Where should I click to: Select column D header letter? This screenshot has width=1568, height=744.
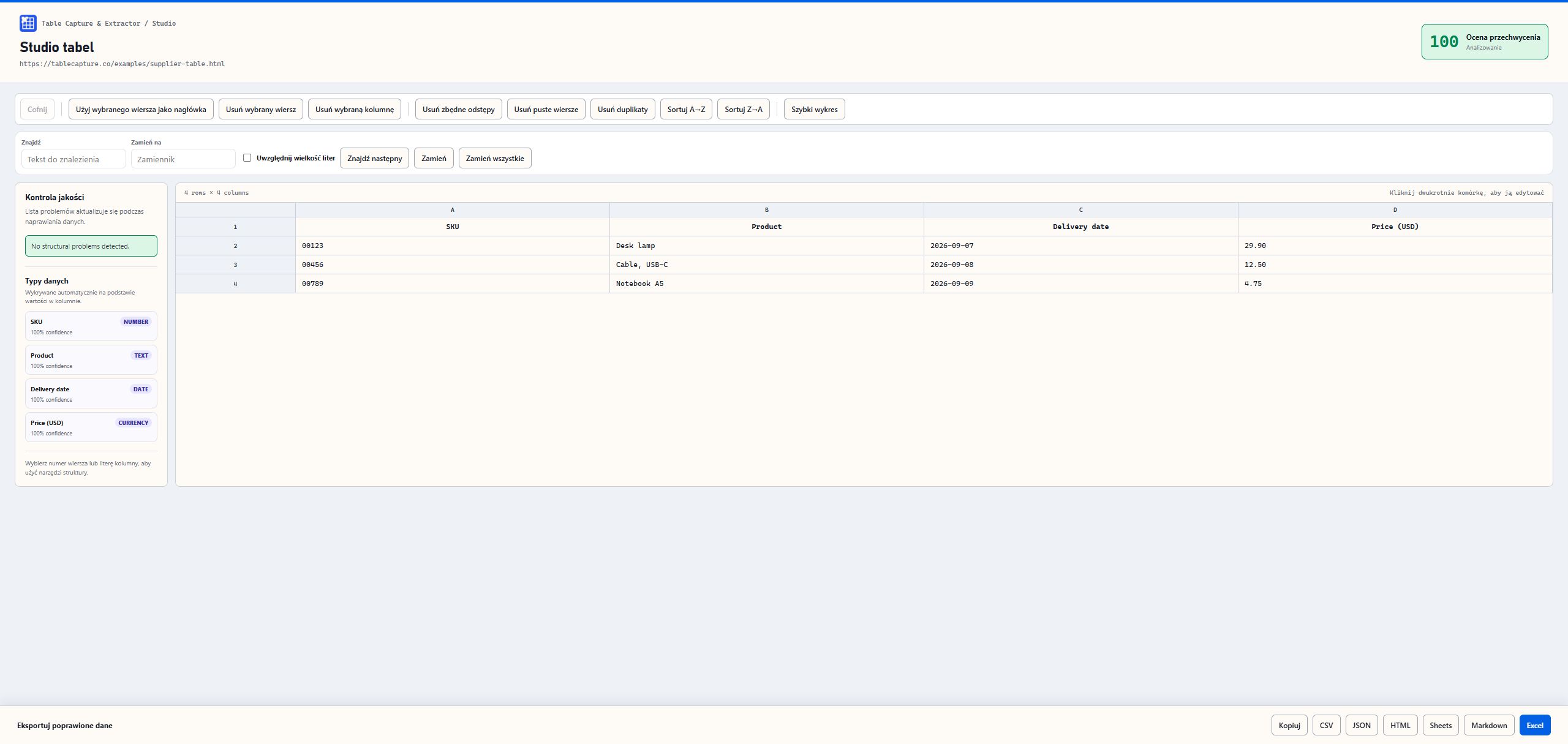point(1395,210)
